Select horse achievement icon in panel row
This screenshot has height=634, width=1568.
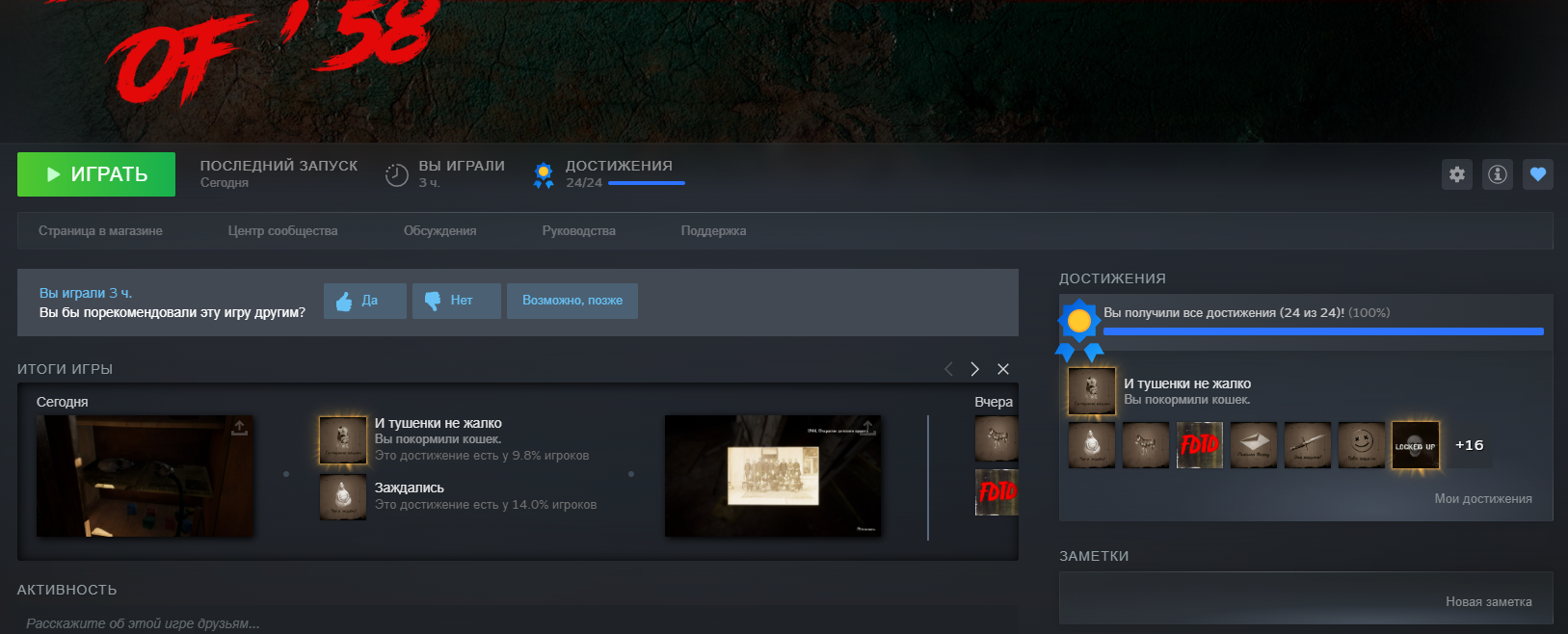[x=1146, y=445]
